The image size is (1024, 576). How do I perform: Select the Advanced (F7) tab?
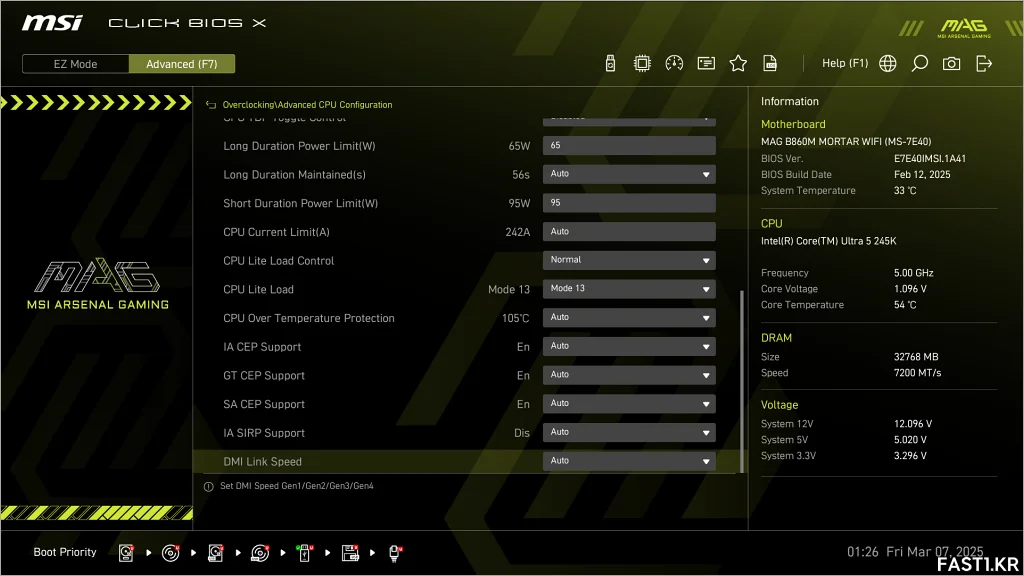pyautogui.click(x=182, y=64)
